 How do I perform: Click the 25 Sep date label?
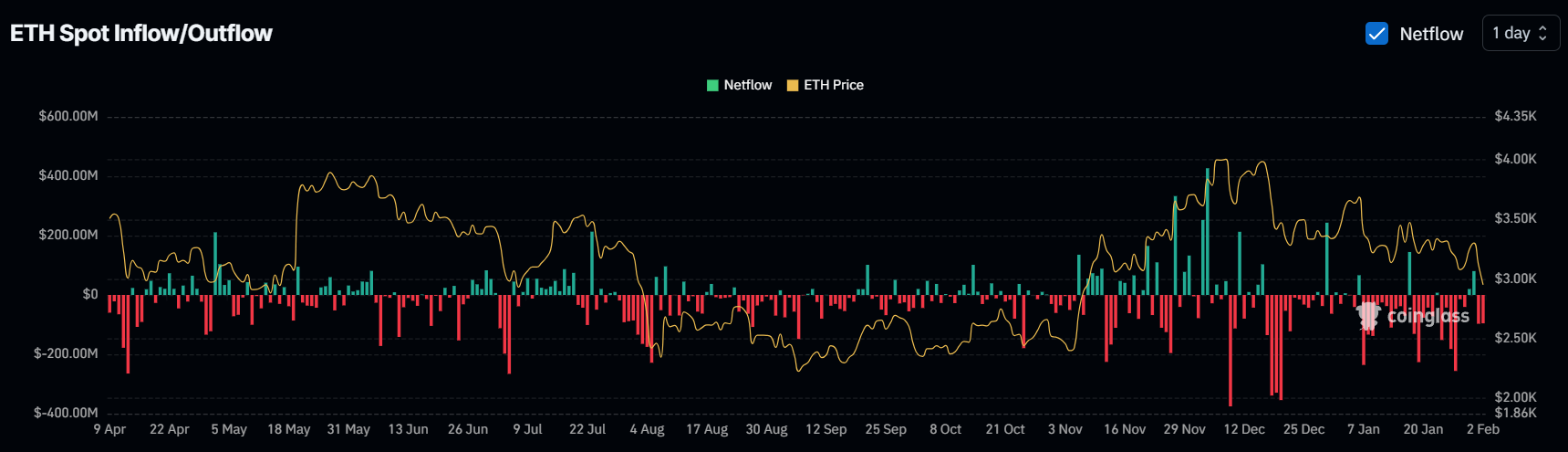[886, 429]
